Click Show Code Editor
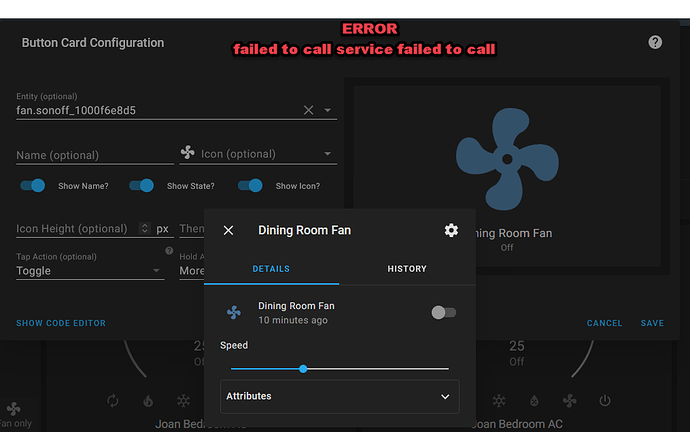Viewport: 690px width, 432px height. click(x=61, y=323)
